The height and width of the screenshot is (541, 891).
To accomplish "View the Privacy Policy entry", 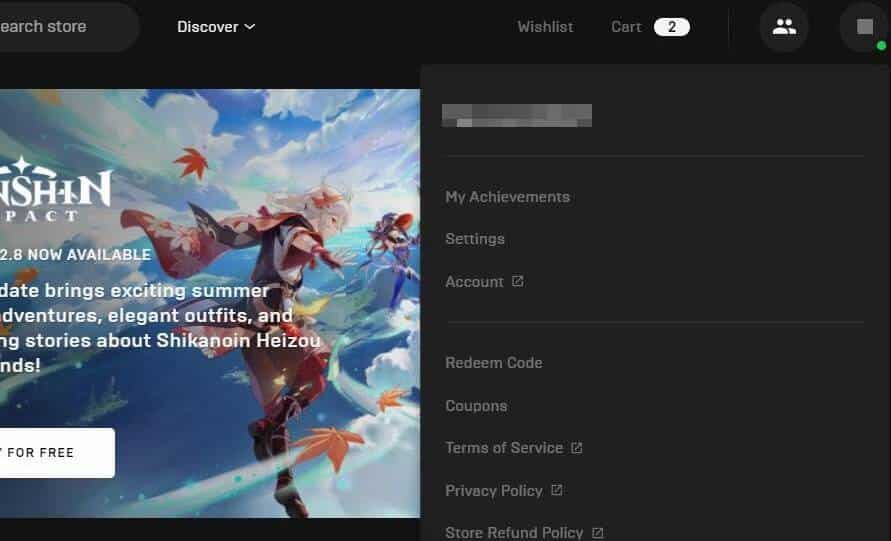I will coord(494,490).
